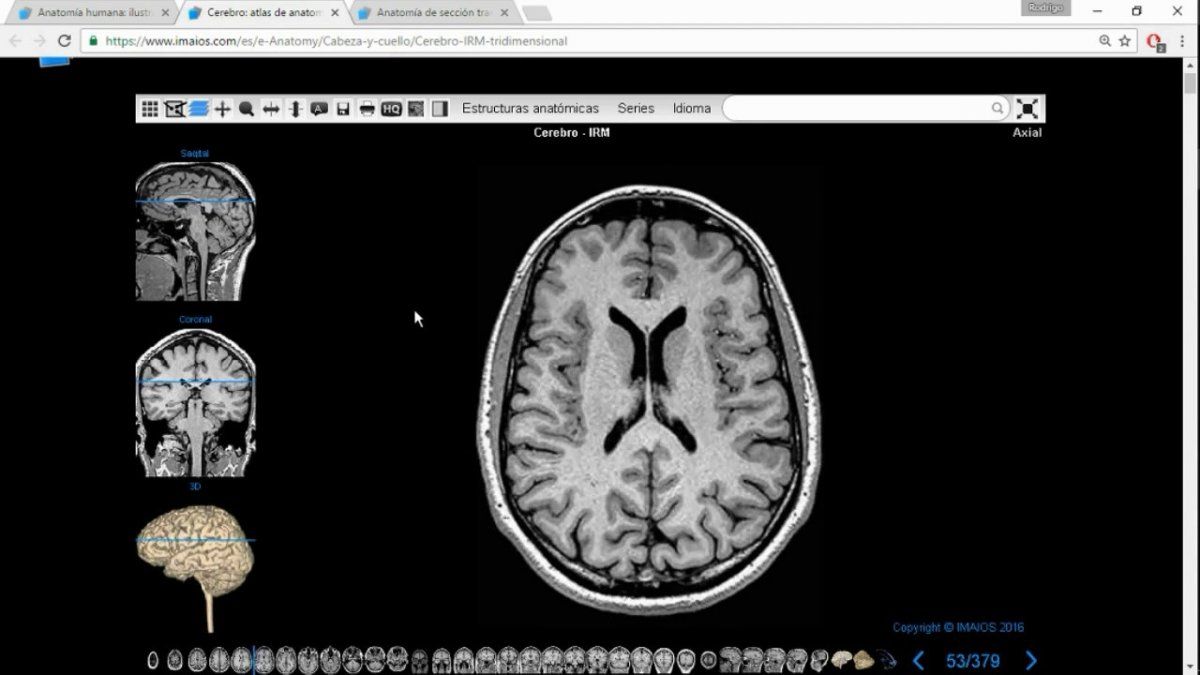This screenshot has width=1200, height=675.
Task: Select the horizontal resize arrows tool
Action: (x=270, y=109)
